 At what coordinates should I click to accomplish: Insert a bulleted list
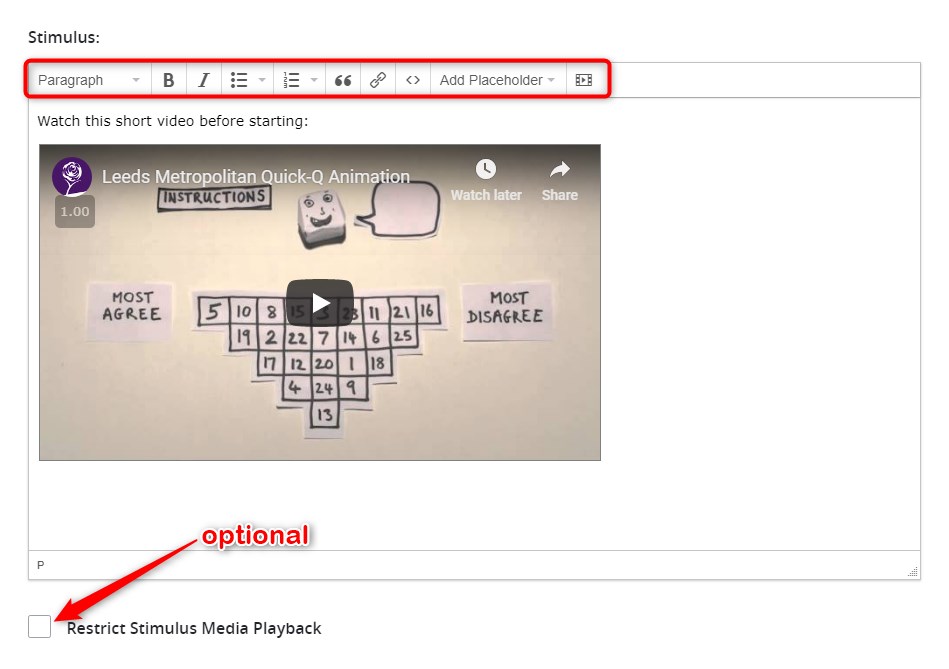(239, 80)
